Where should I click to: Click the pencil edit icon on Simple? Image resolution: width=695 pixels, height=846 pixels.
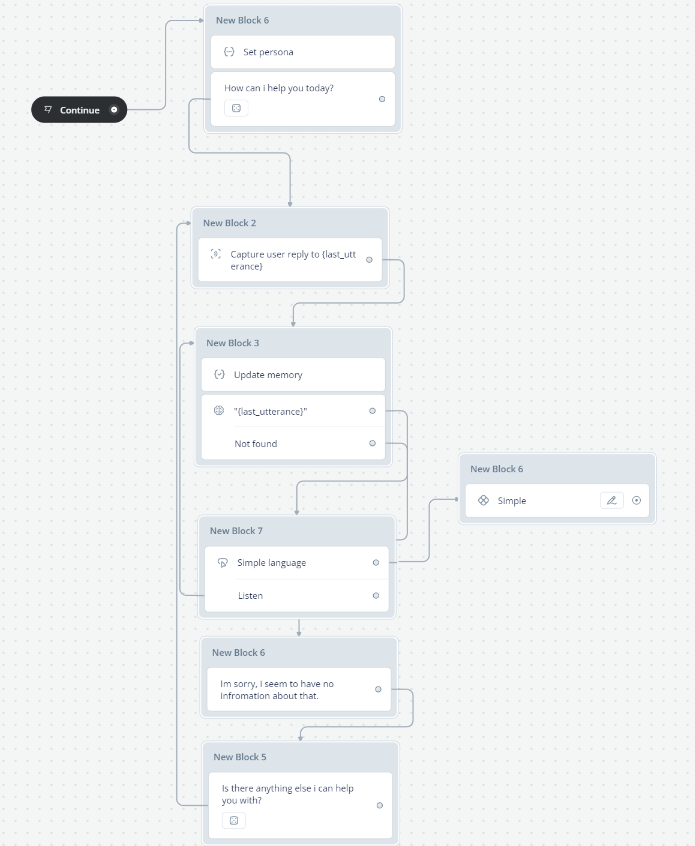click(611, 500)
